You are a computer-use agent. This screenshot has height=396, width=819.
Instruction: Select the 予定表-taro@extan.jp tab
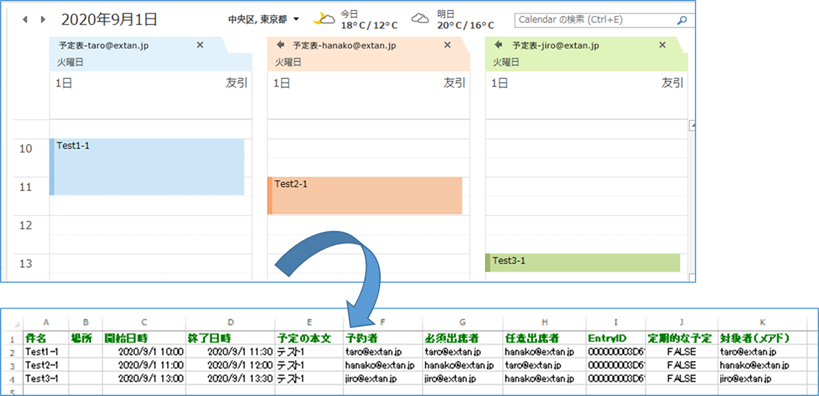coord(104,45)
